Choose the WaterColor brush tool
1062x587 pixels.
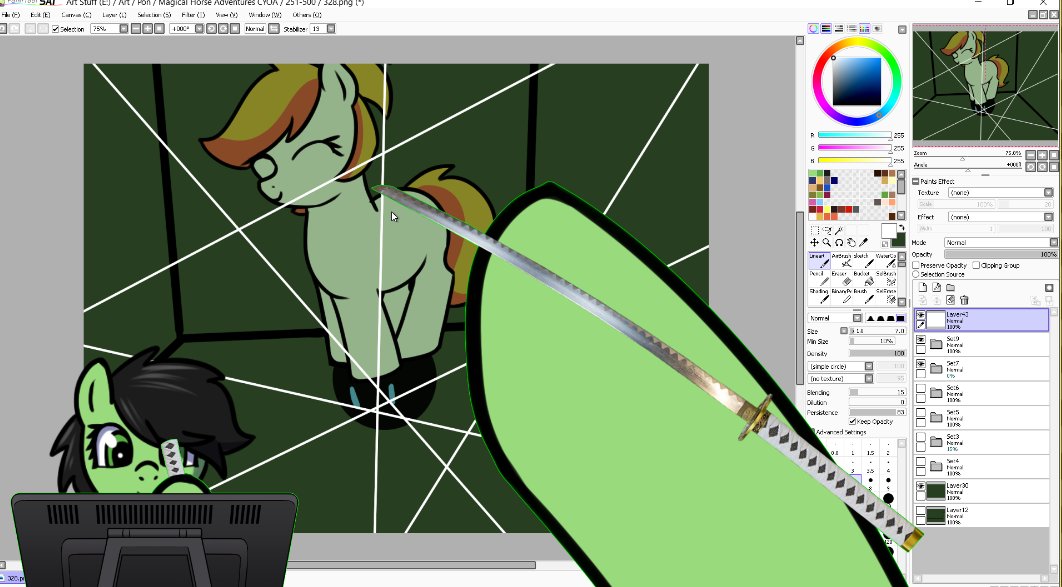pyautogui.click(x=886, y=260)
